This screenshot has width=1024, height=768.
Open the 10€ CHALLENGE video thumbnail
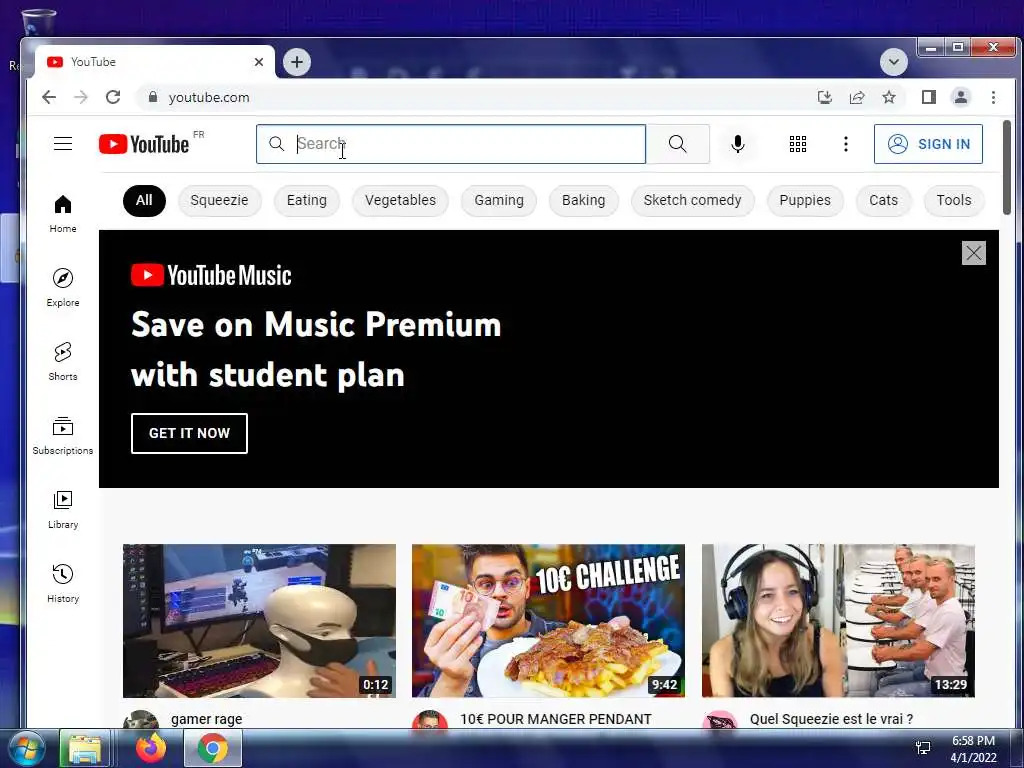(x=548, y=620)
